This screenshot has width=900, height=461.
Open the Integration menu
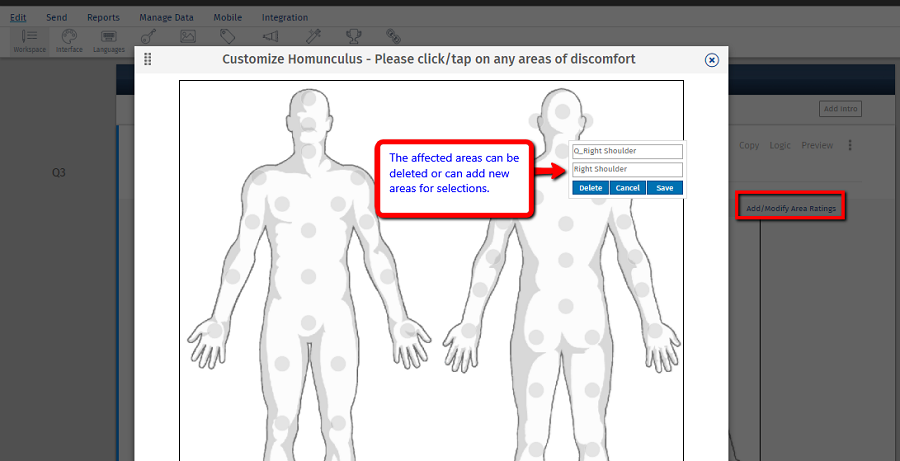click(285, 17)
